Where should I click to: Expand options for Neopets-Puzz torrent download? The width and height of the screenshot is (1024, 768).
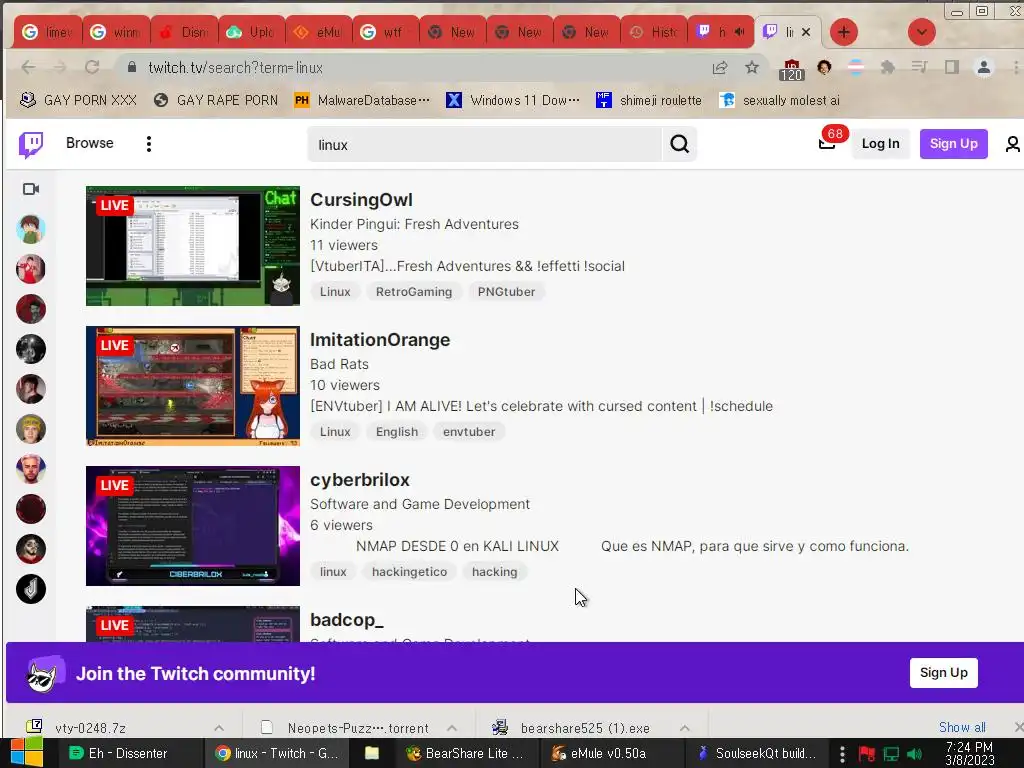coord(452,728)
